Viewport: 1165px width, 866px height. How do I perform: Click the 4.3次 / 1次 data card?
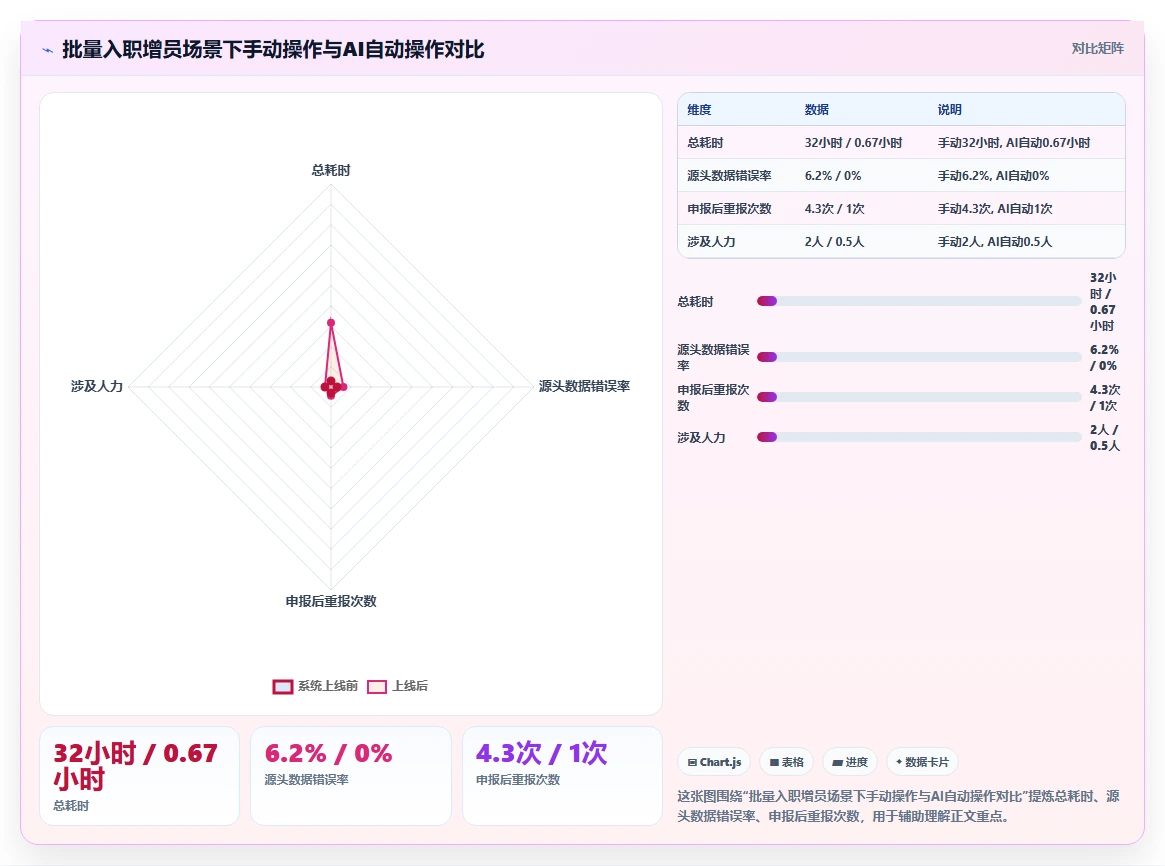(562, 776)
